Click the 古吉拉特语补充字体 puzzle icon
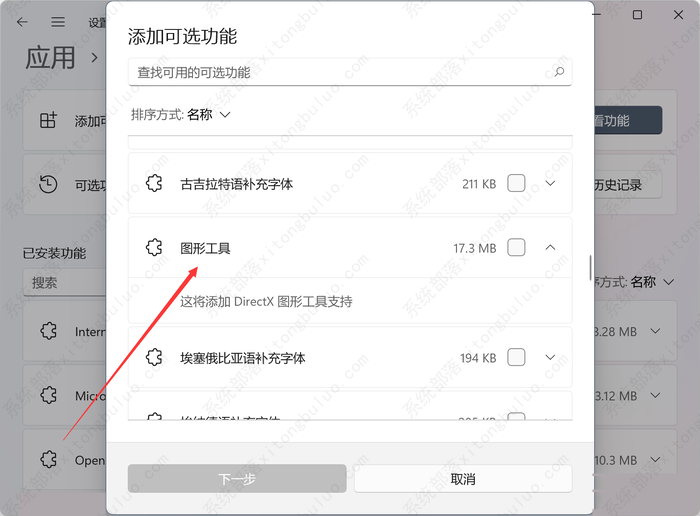This screenshot has width=700, height=516. coord(154,183)
